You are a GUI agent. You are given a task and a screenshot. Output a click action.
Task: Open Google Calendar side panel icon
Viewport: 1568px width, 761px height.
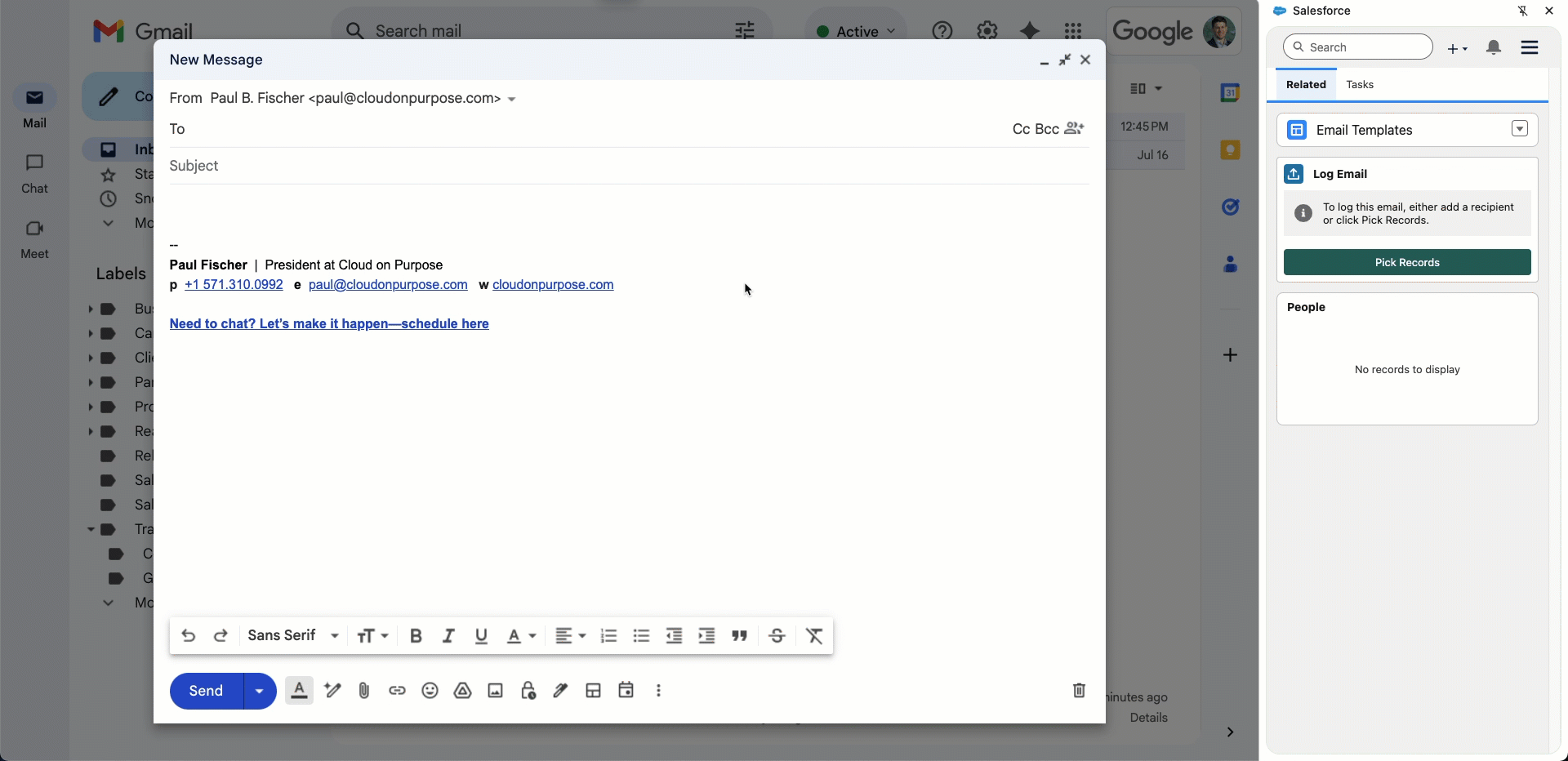point(1230,93)
